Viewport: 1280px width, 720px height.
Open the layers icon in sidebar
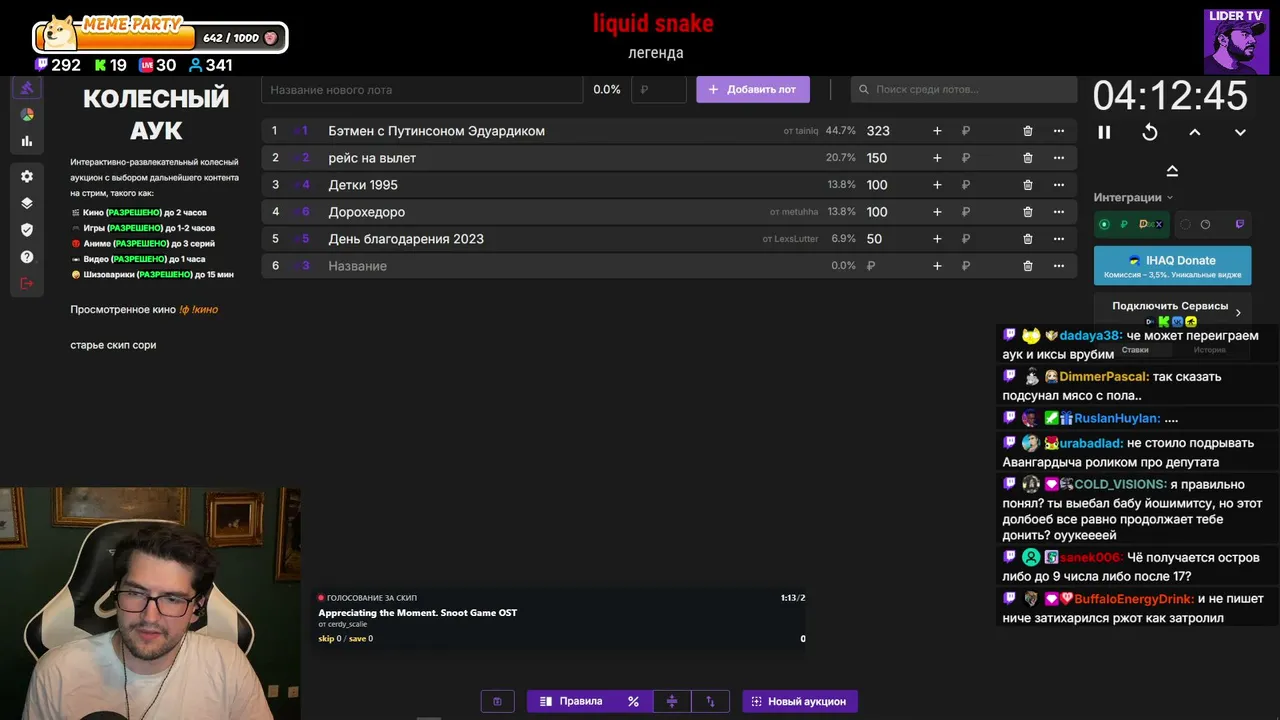coord(27,203)
